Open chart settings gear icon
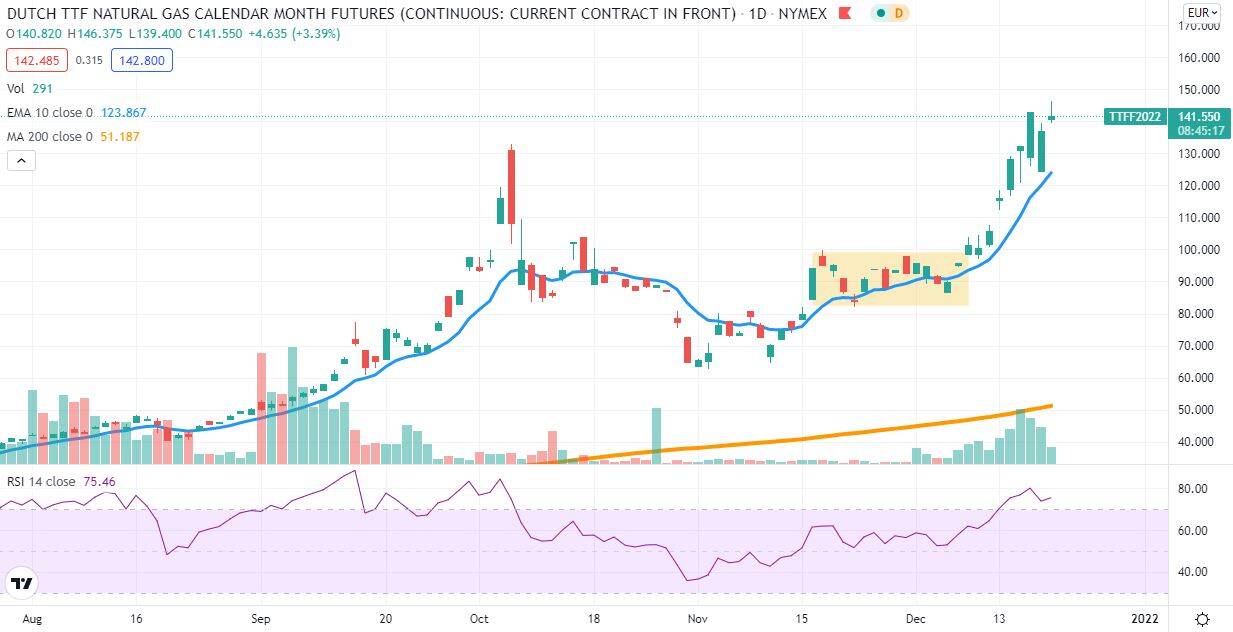Screen dimensions: 1233x632 1202,619
